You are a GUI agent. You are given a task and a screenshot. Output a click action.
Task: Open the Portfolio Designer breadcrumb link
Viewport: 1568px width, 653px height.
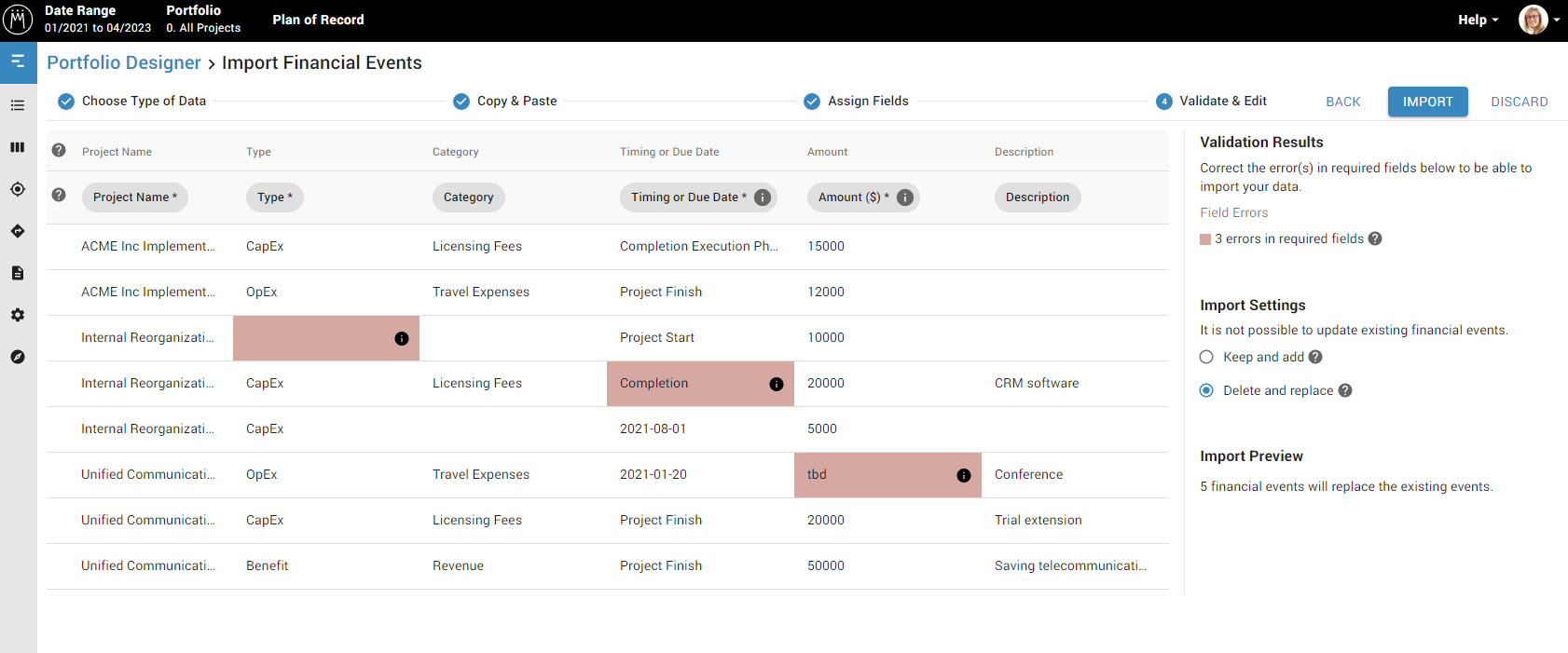coord(124,62)
